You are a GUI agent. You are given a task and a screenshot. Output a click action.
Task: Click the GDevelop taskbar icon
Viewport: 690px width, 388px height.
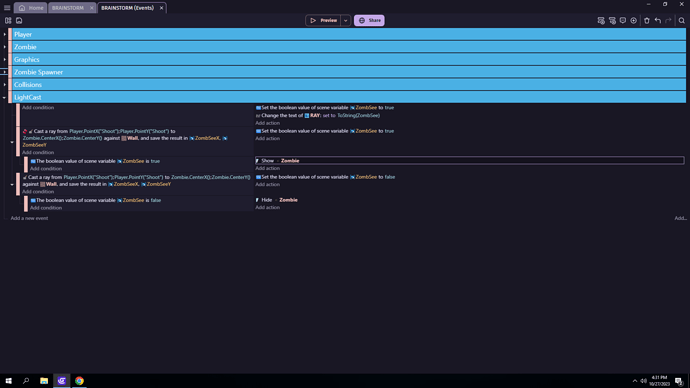click(62, 381)
